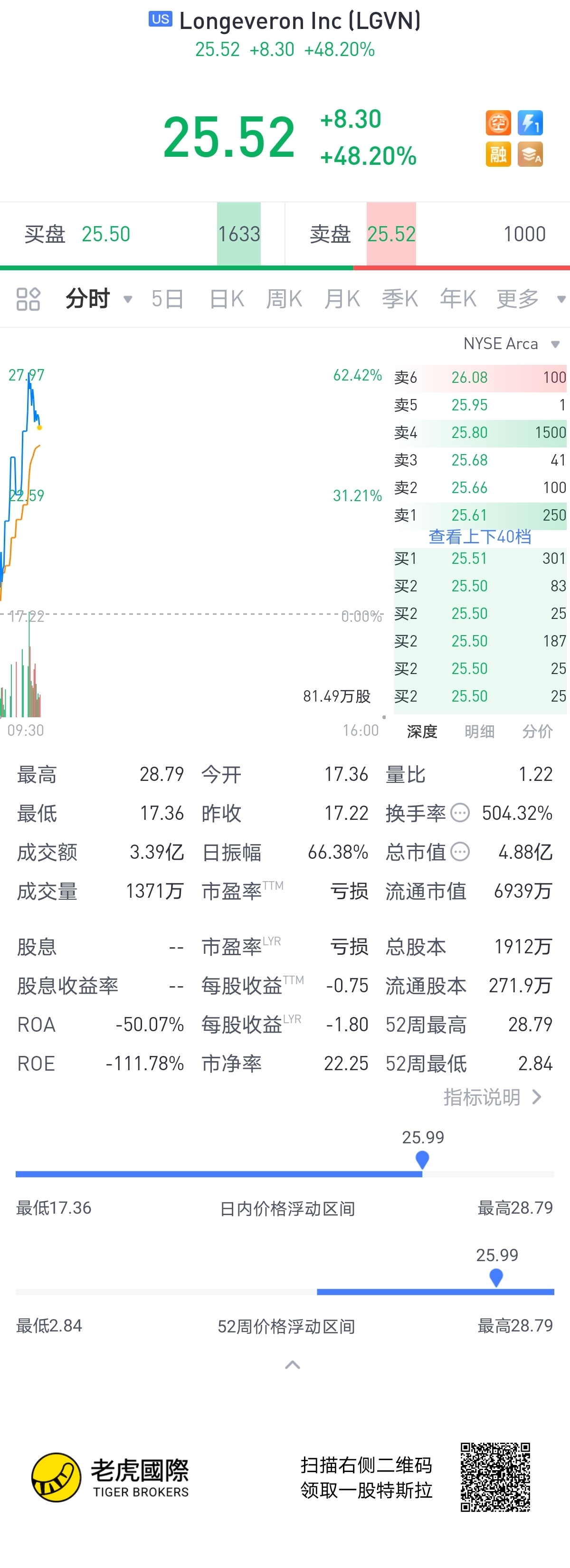Tap the QR code image
The height and width of the screenshot is (1568, 570).
pyautogui.click(x=495, y=1477)
